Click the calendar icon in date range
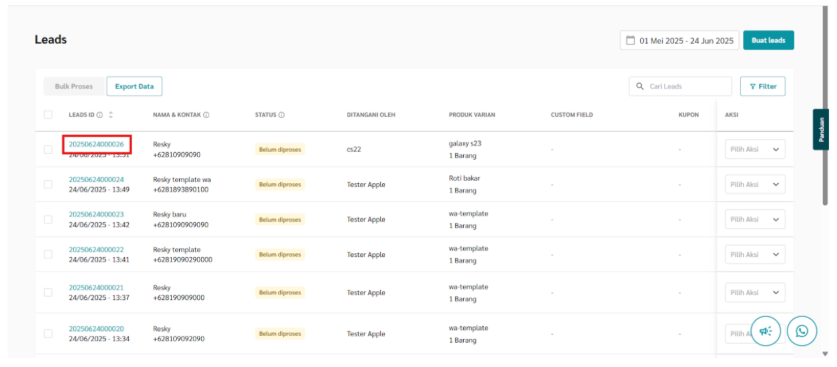The image size is (837, 367). coord(630,41)
